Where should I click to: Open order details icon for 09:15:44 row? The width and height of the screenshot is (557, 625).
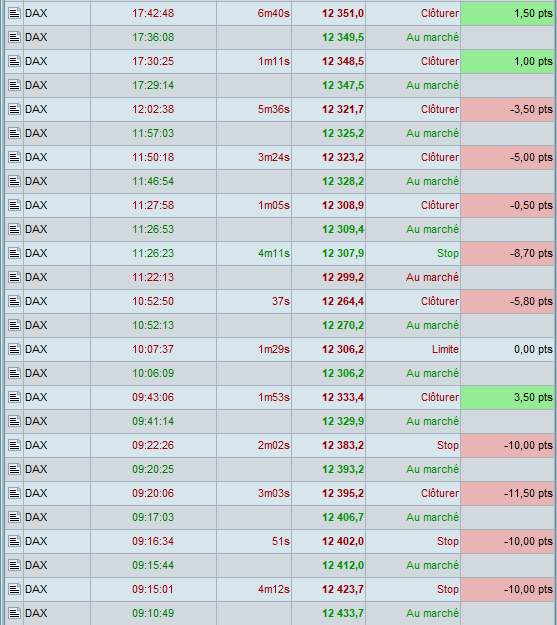click(14, 565)
